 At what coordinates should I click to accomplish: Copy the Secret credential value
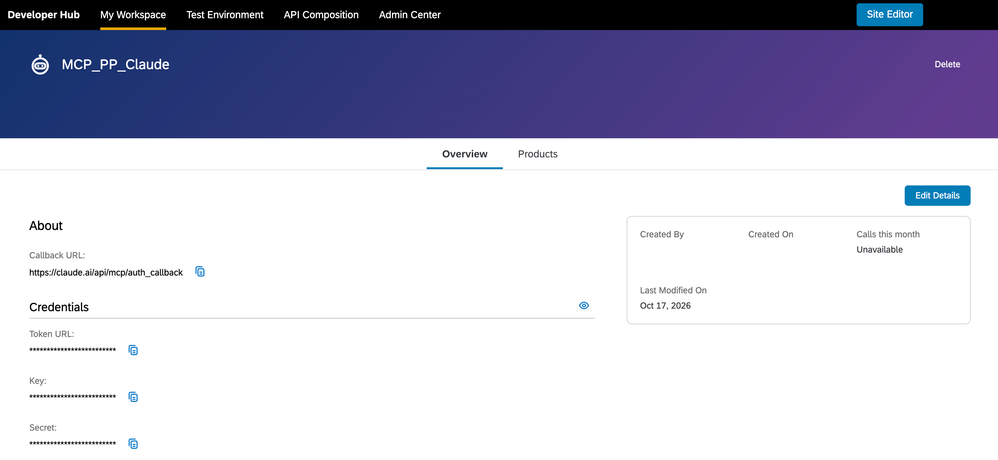133,443
